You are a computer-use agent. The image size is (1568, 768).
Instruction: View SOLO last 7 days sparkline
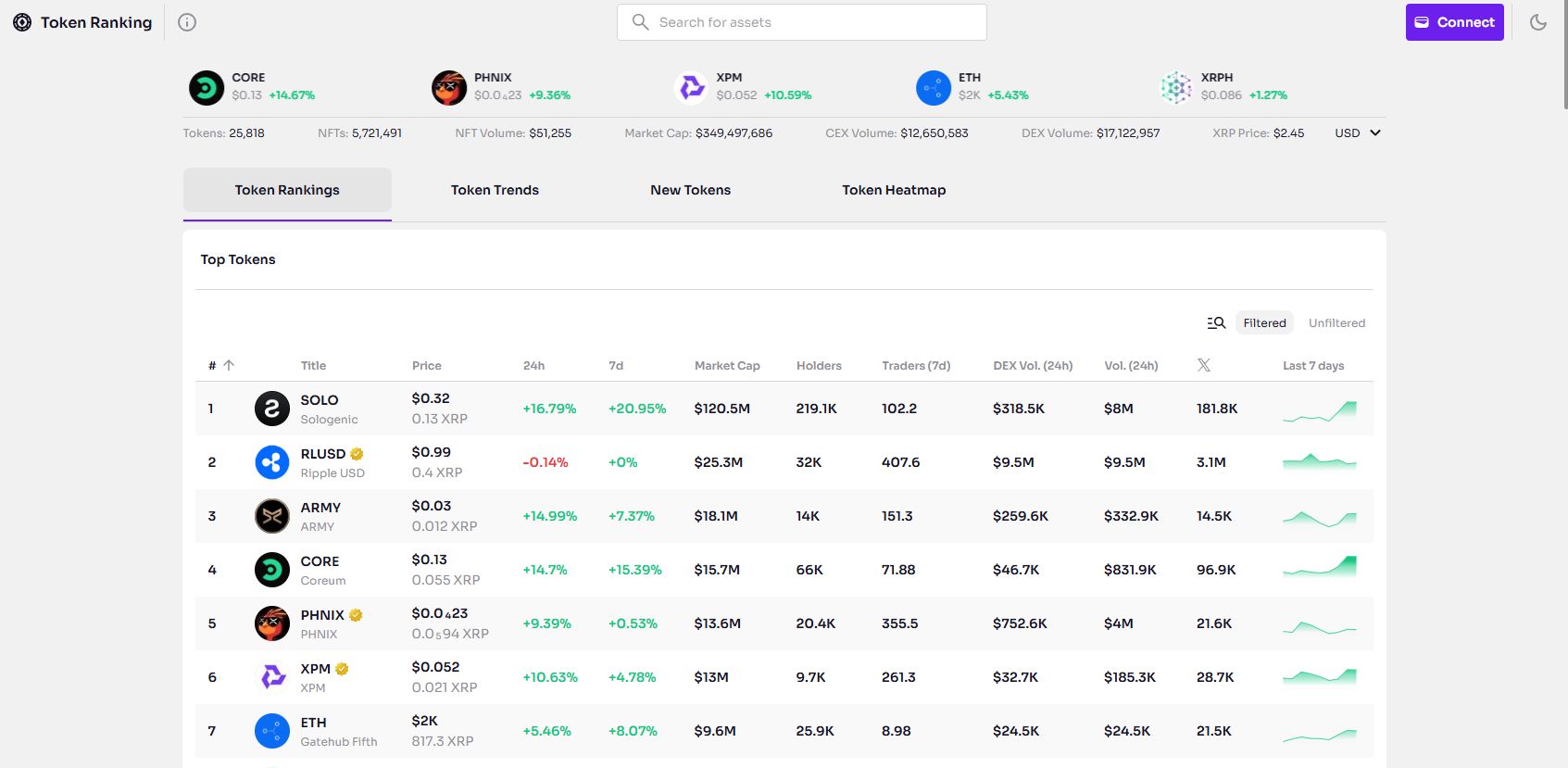point(1320,410)
